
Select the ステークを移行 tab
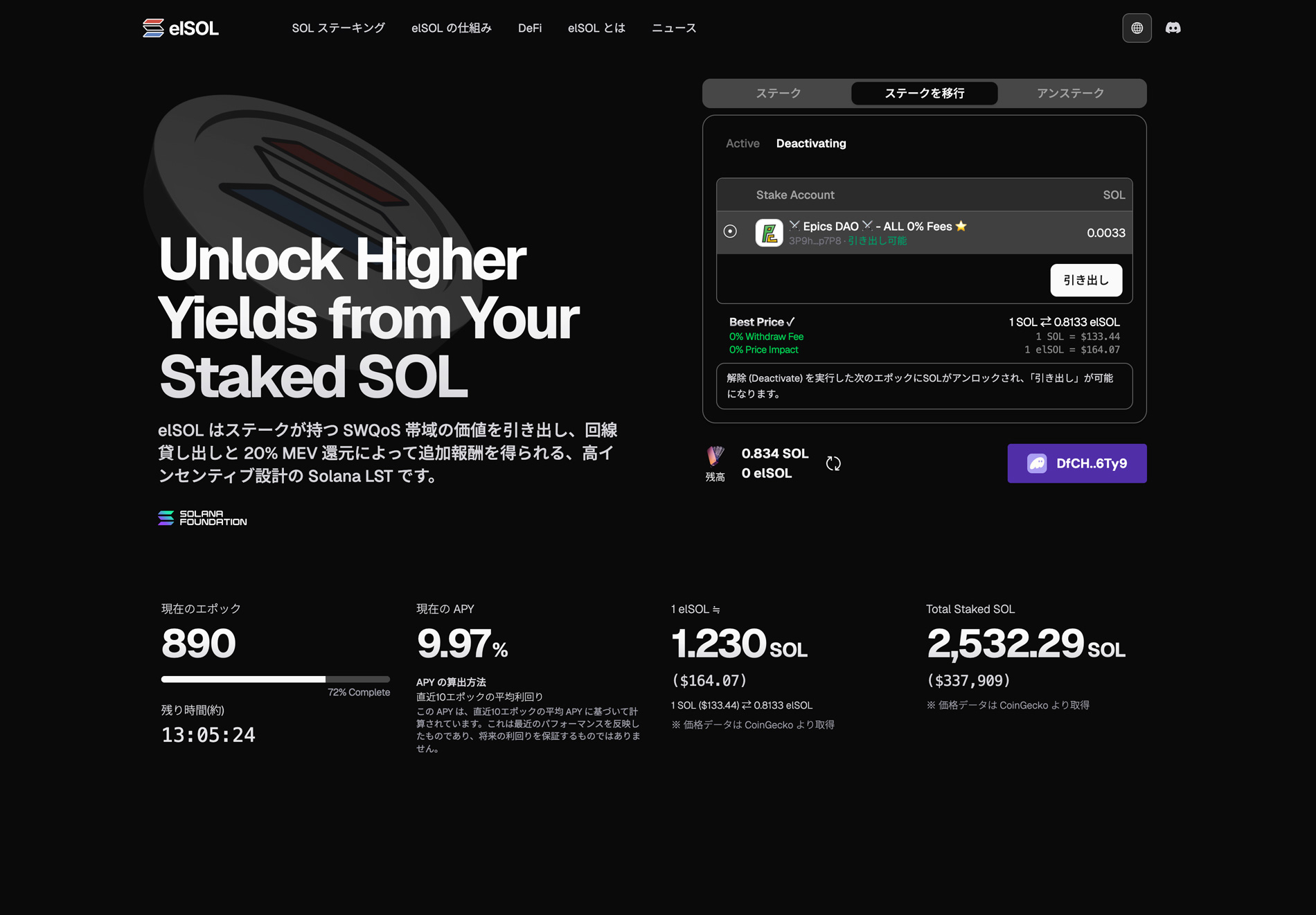(924, 94)
